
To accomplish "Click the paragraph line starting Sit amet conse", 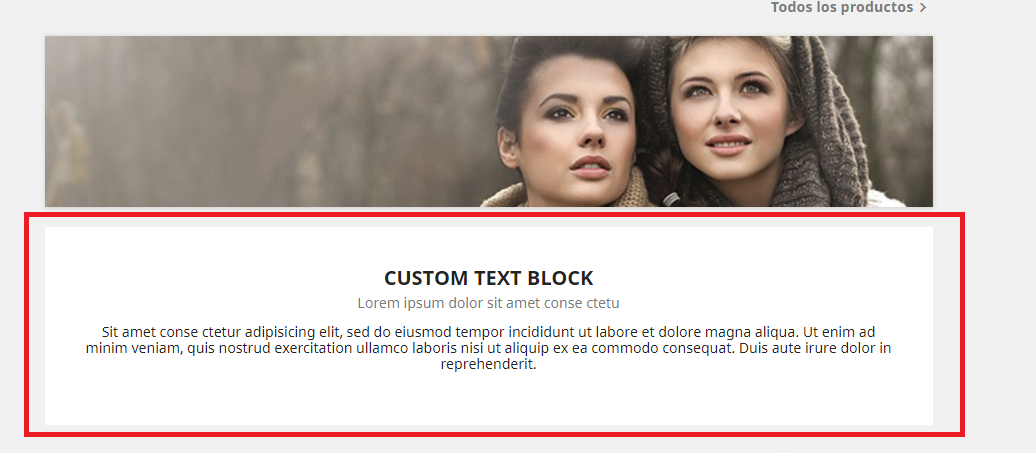I will coord(489,331).
